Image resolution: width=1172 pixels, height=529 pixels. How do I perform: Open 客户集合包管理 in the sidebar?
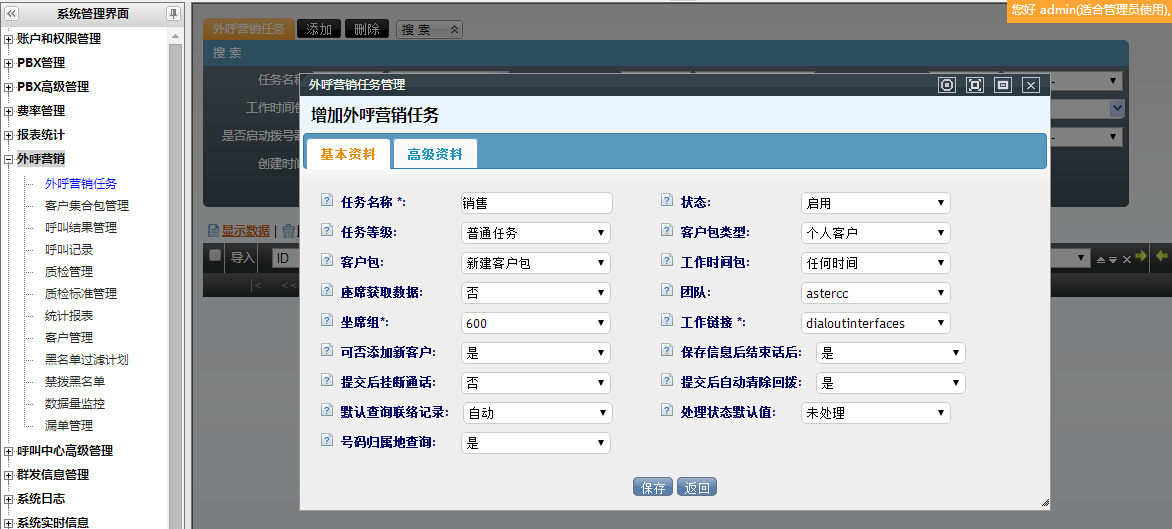pyautogui.click(x=87, y=206)
